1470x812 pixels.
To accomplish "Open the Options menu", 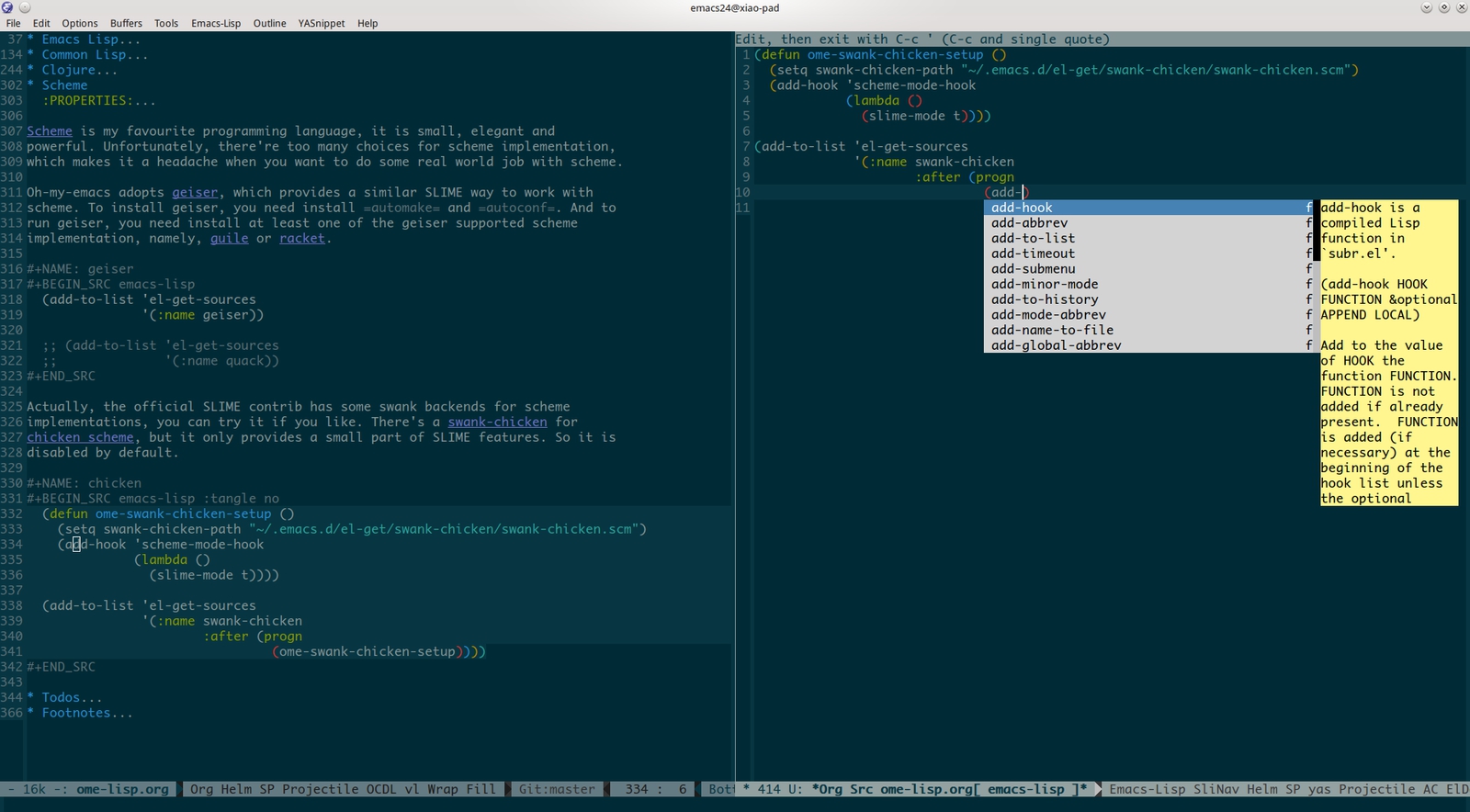I will pyautogui.click(x=80, y=23).
